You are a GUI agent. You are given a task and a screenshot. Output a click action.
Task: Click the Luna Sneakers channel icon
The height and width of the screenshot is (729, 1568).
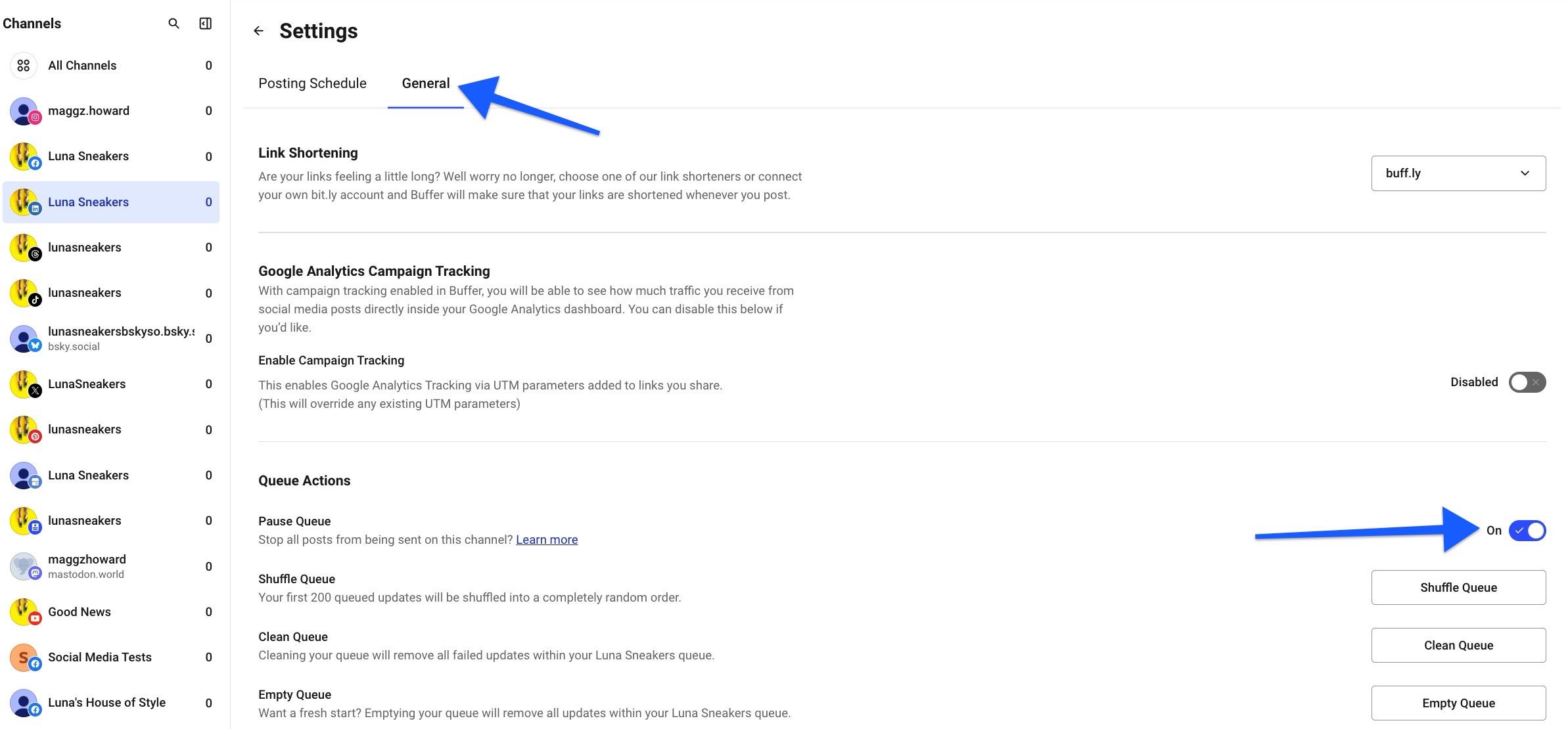(24, 201)
